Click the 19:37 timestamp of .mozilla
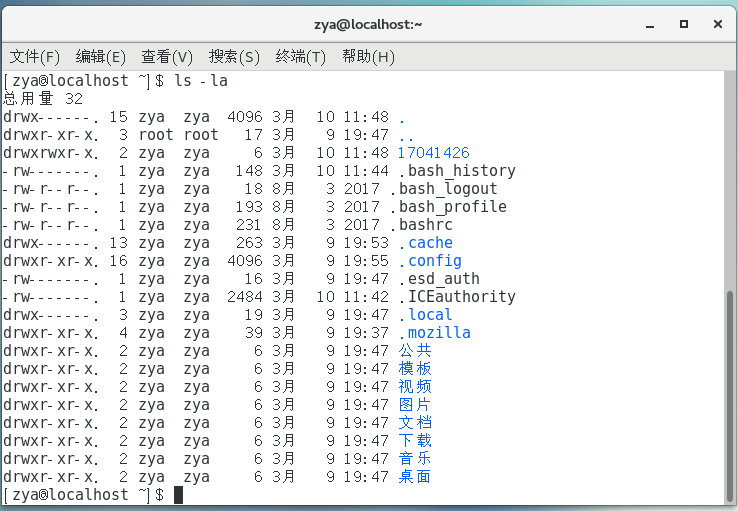Image resolution: width=738 pixels, height=511 pixels. (x=366, y=333)
